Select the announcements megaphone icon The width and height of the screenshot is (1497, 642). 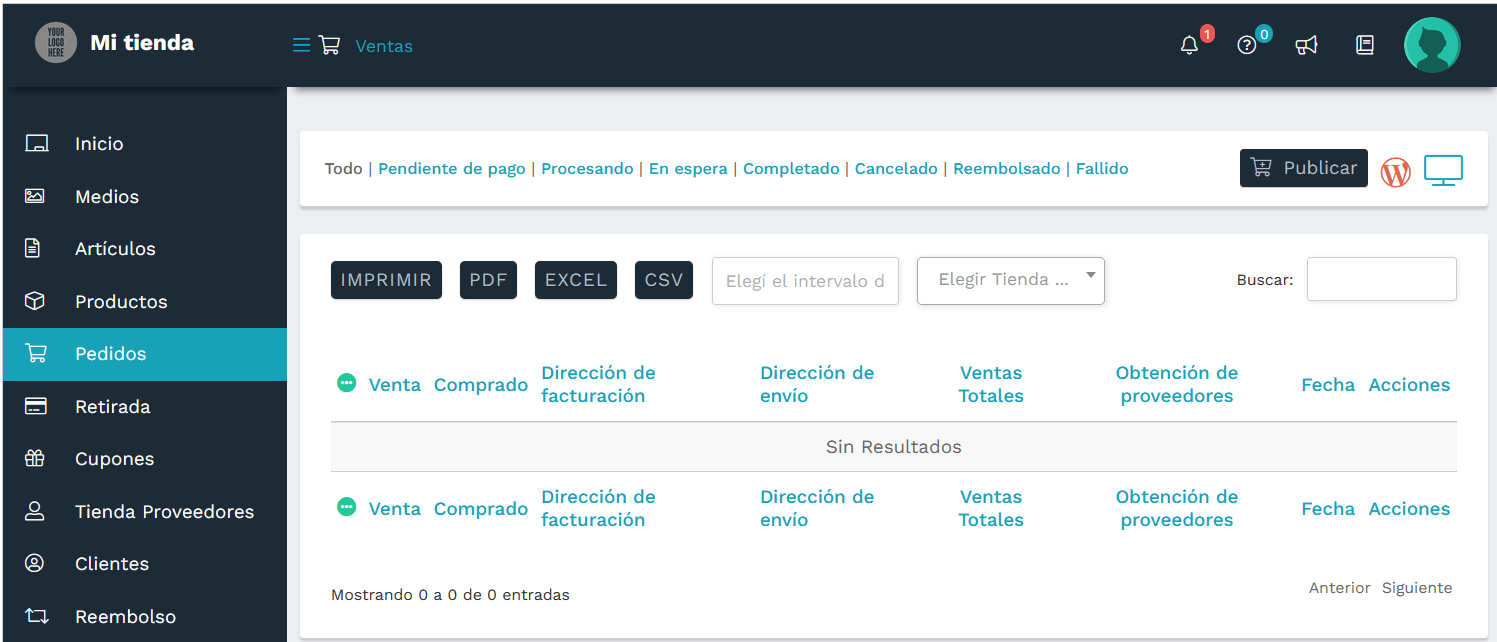point(1307,45)
